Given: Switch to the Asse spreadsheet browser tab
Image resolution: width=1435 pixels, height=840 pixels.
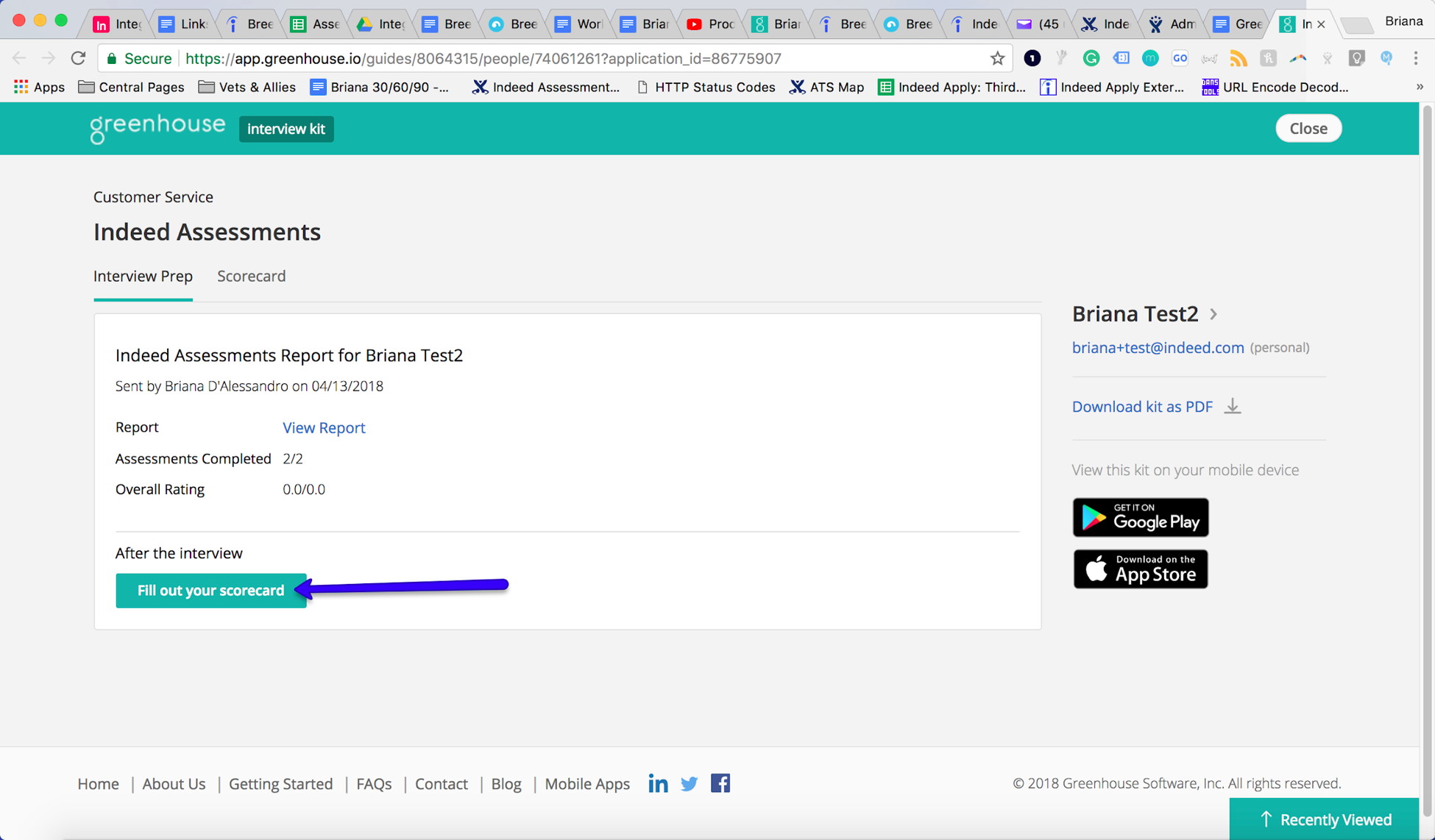Looking at the screenshot, I should point(315,24).
